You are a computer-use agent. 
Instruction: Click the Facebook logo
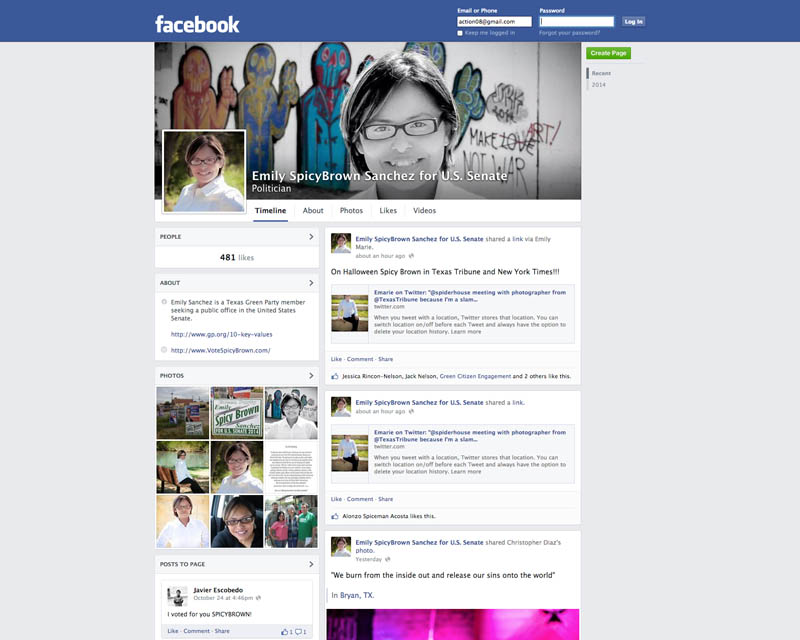coord(197,23)
